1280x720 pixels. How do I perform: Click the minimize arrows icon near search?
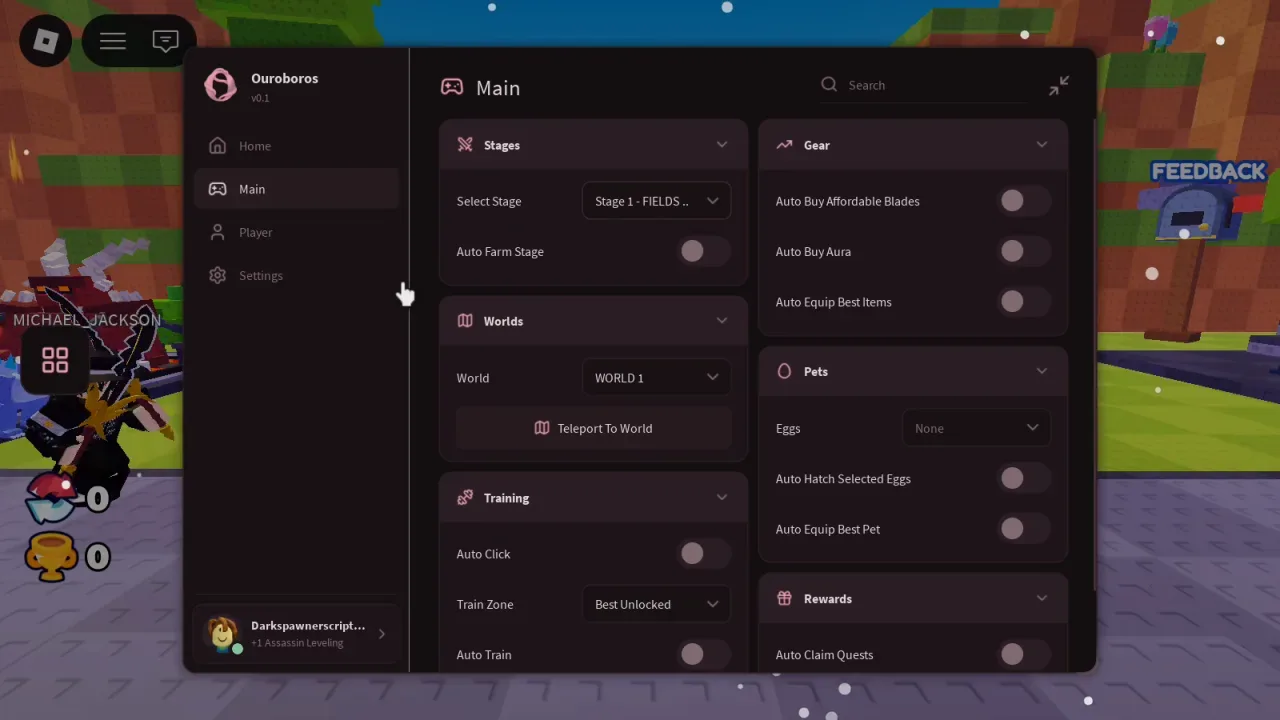tap(1059, 86)
